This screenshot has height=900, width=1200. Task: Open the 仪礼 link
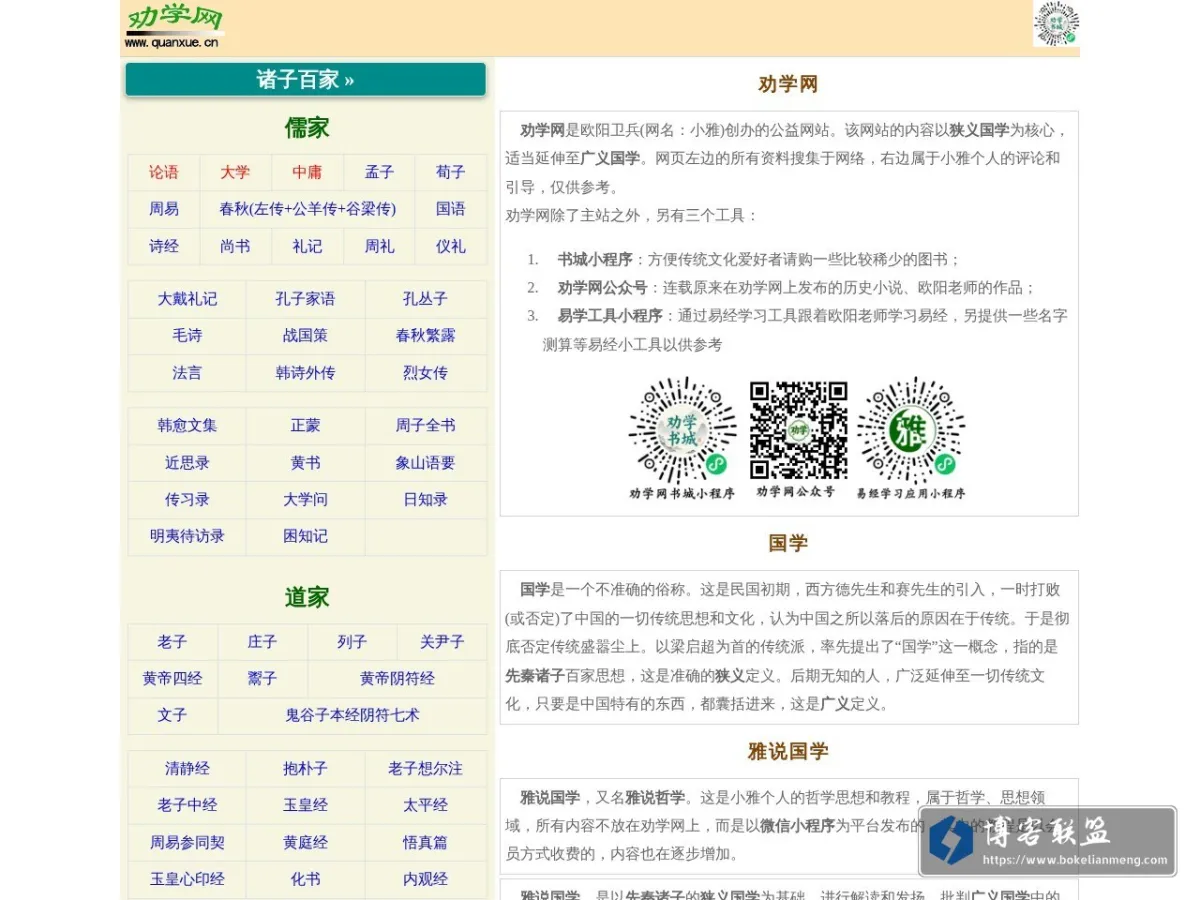pyautogui.click(x=451, y=246)
